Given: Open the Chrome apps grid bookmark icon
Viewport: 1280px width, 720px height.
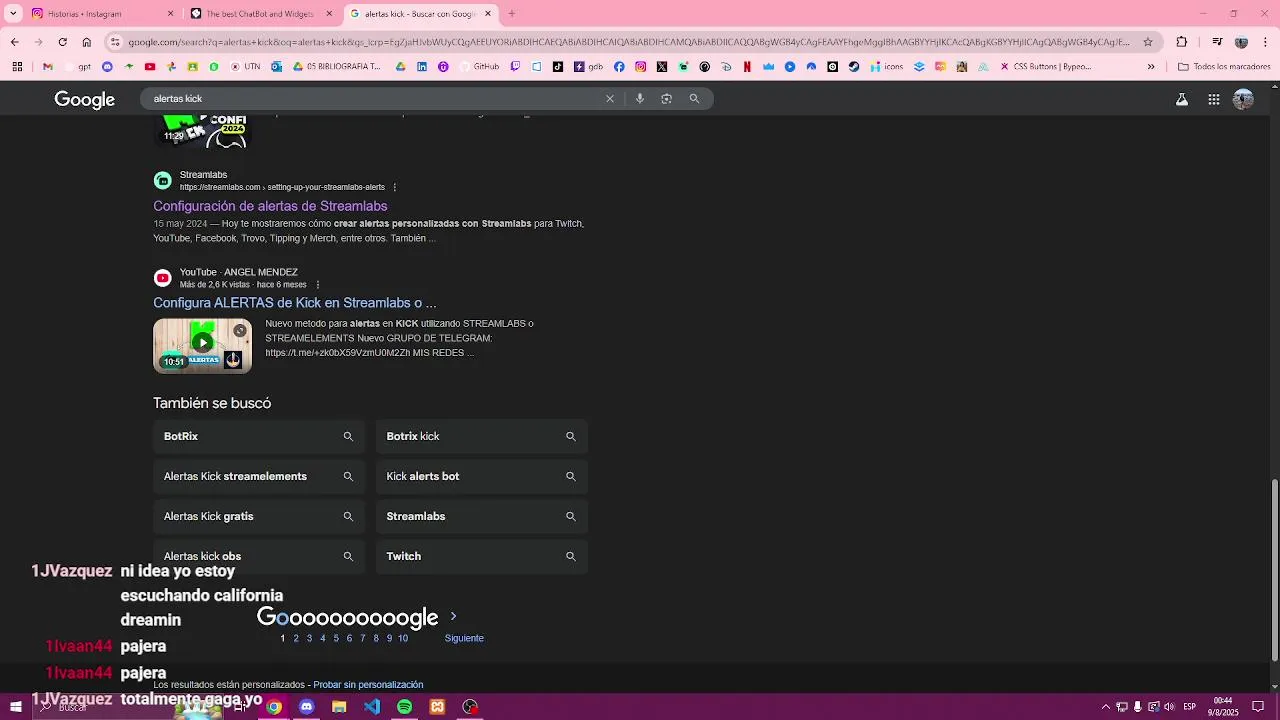Looking at the screenshot, I should [17, 67].
